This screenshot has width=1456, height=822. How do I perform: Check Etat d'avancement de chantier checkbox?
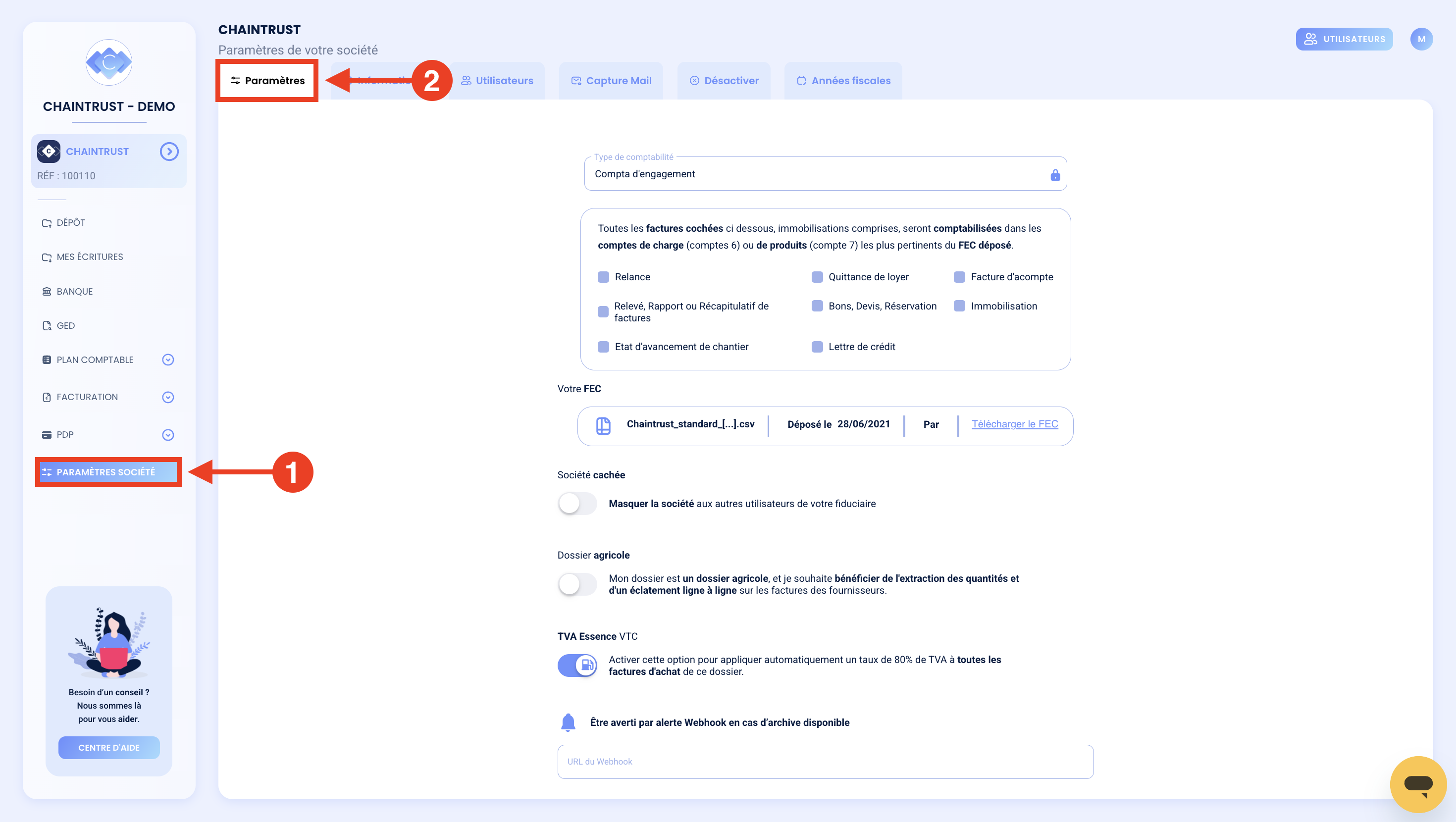603,347
